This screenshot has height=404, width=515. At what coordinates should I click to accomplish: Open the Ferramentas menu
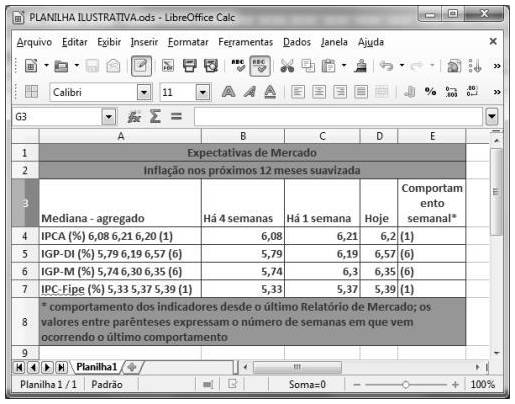click(246, 42)
